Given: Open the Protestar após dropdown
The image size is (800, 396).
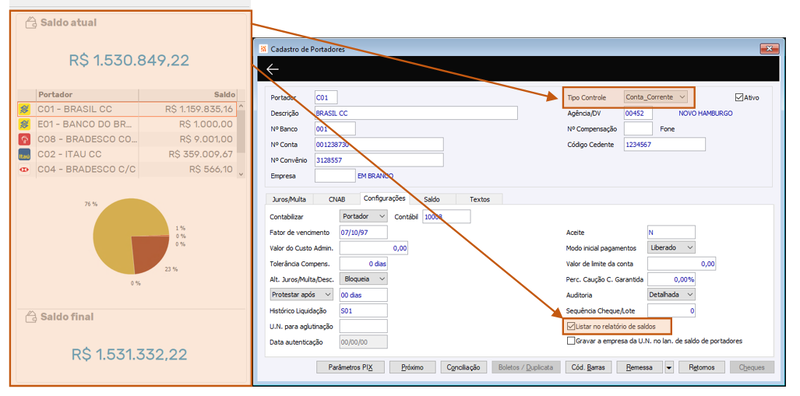Looking at the screenshot, I should (302, 294).
